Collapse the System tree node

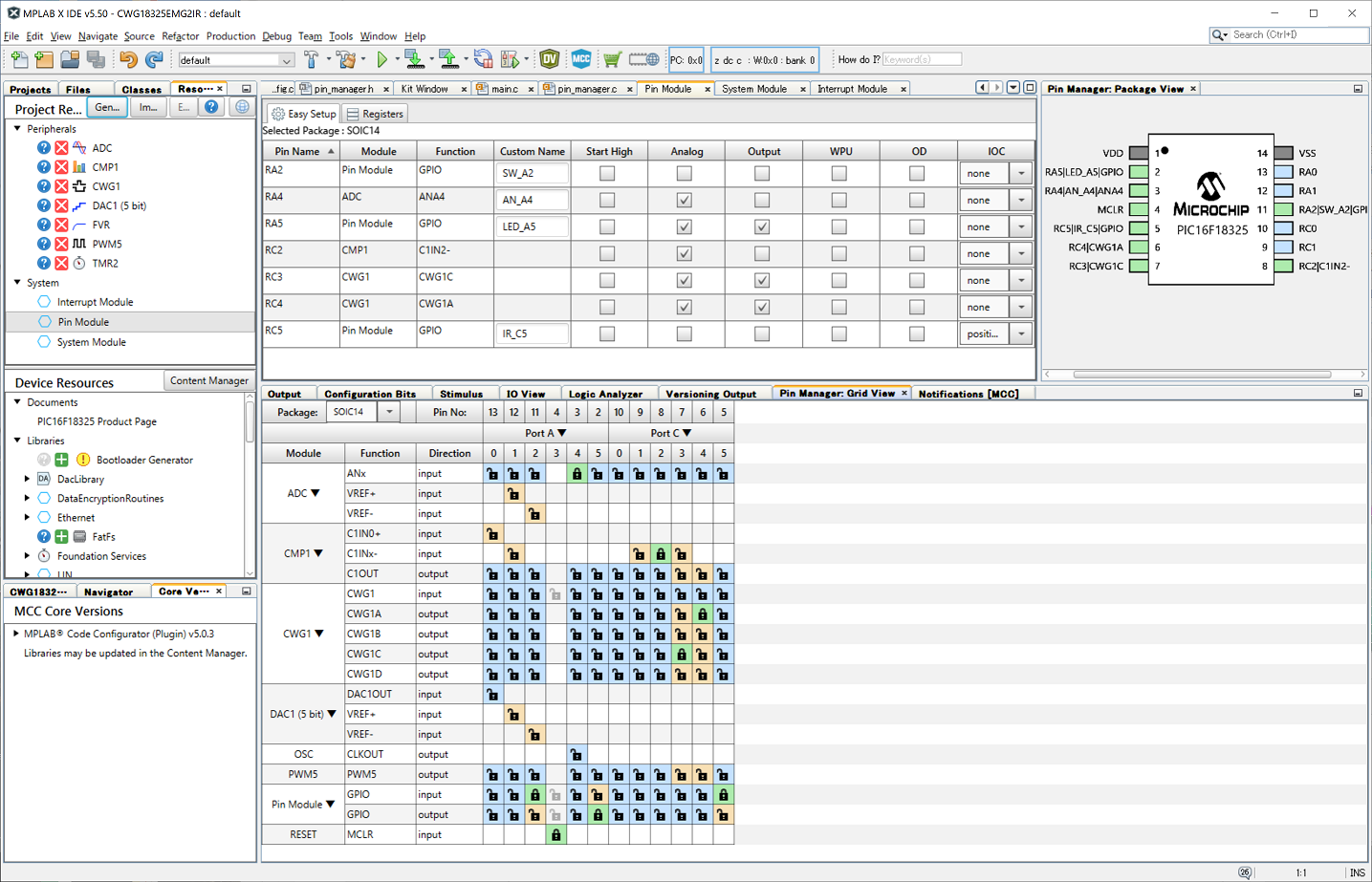(17, 282)
